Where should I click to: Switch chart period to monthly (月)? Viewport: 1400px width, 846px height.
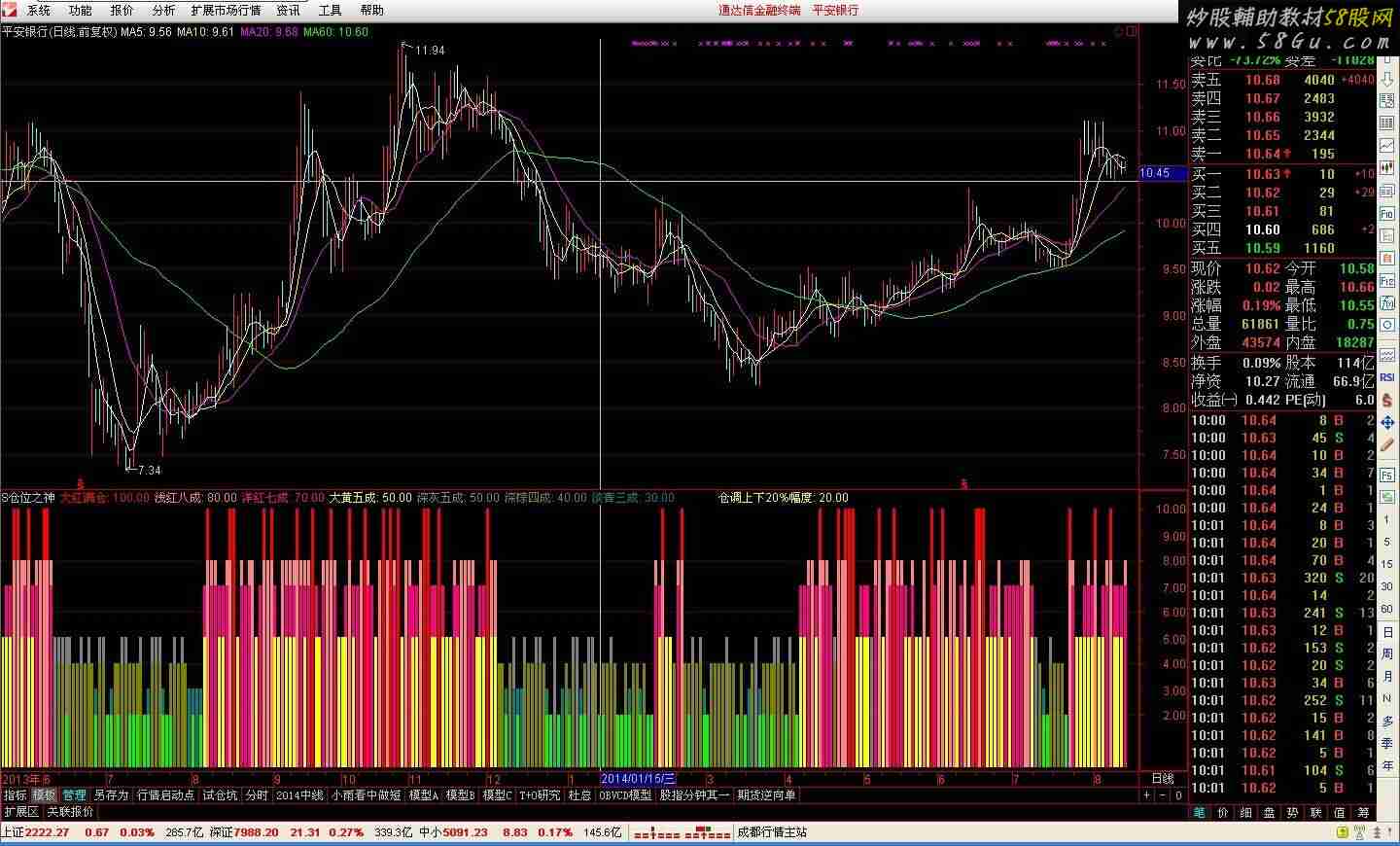(x=1387, y=676)
